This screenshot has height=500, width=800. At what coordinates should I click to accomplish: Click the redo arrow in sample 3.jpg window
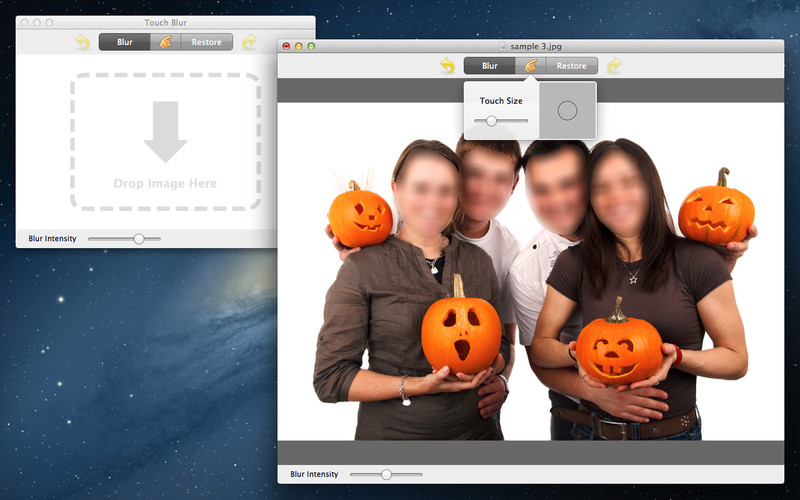(x=614, y=66)
